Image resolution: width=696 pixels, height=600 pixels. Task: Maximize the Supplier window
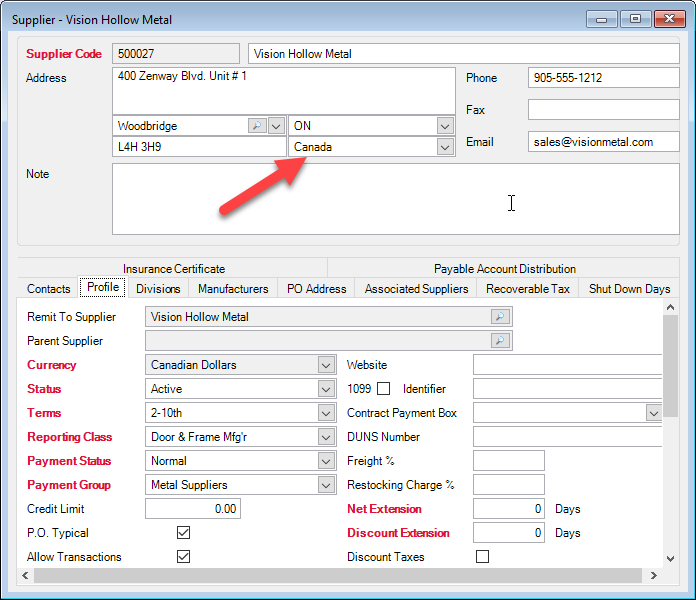point(635,19)
